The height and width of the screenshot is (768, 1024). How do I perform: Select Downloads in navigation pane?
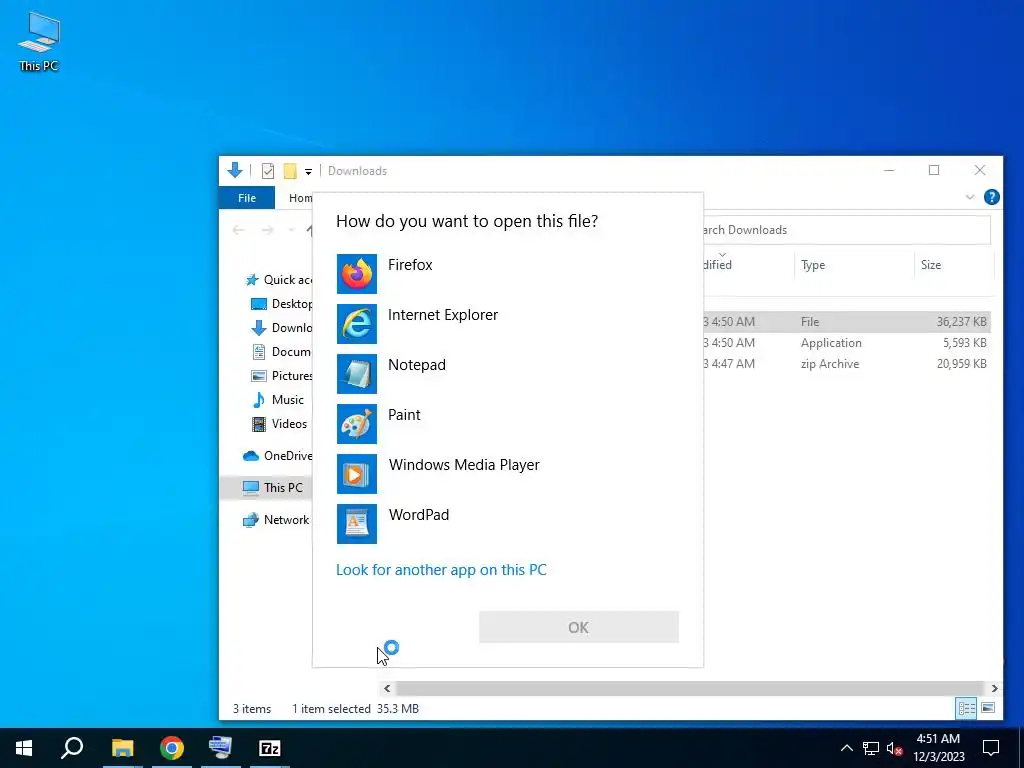(x=281, y=328)
